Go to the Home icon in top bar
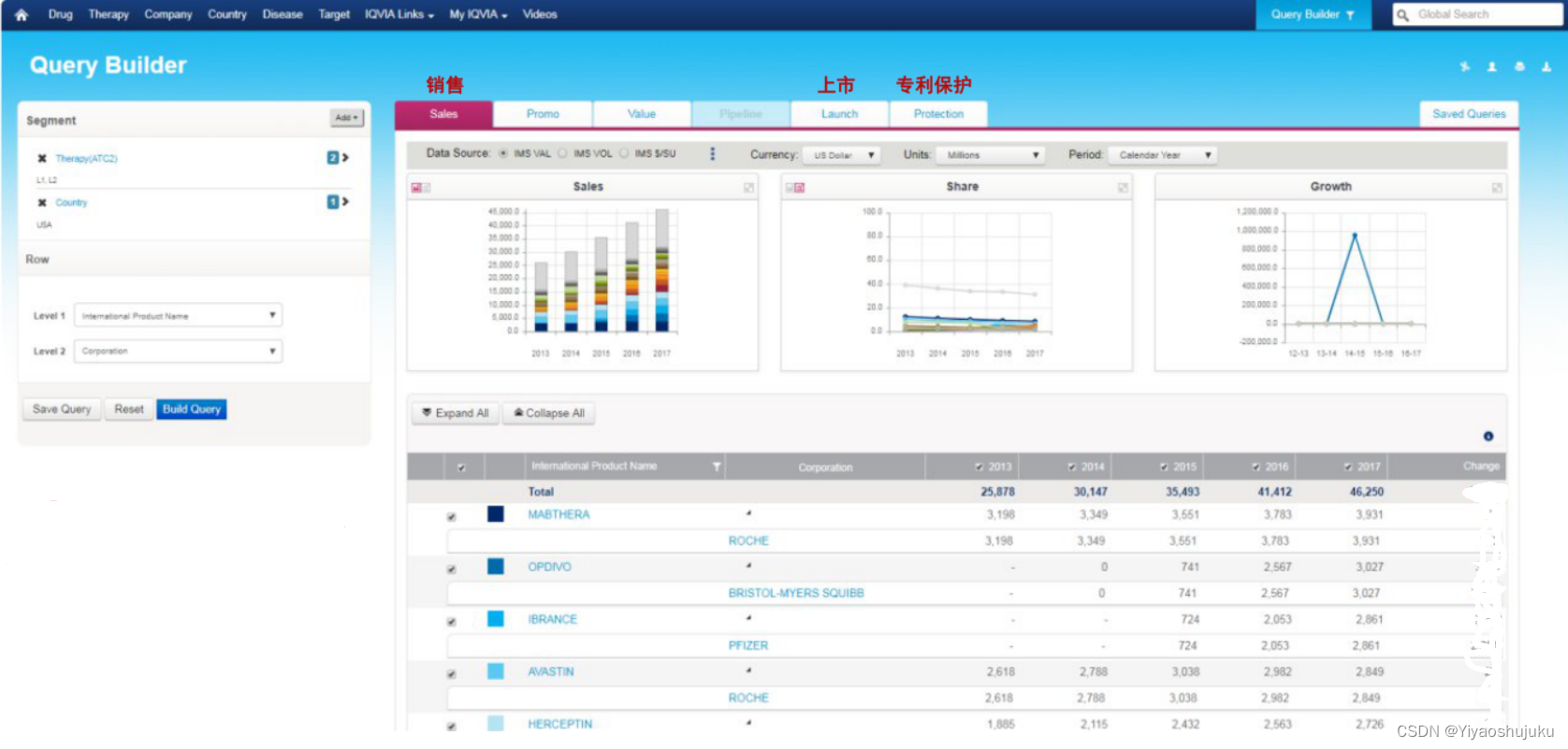The height and width of the screenshot is (749, 1568). 22,14
